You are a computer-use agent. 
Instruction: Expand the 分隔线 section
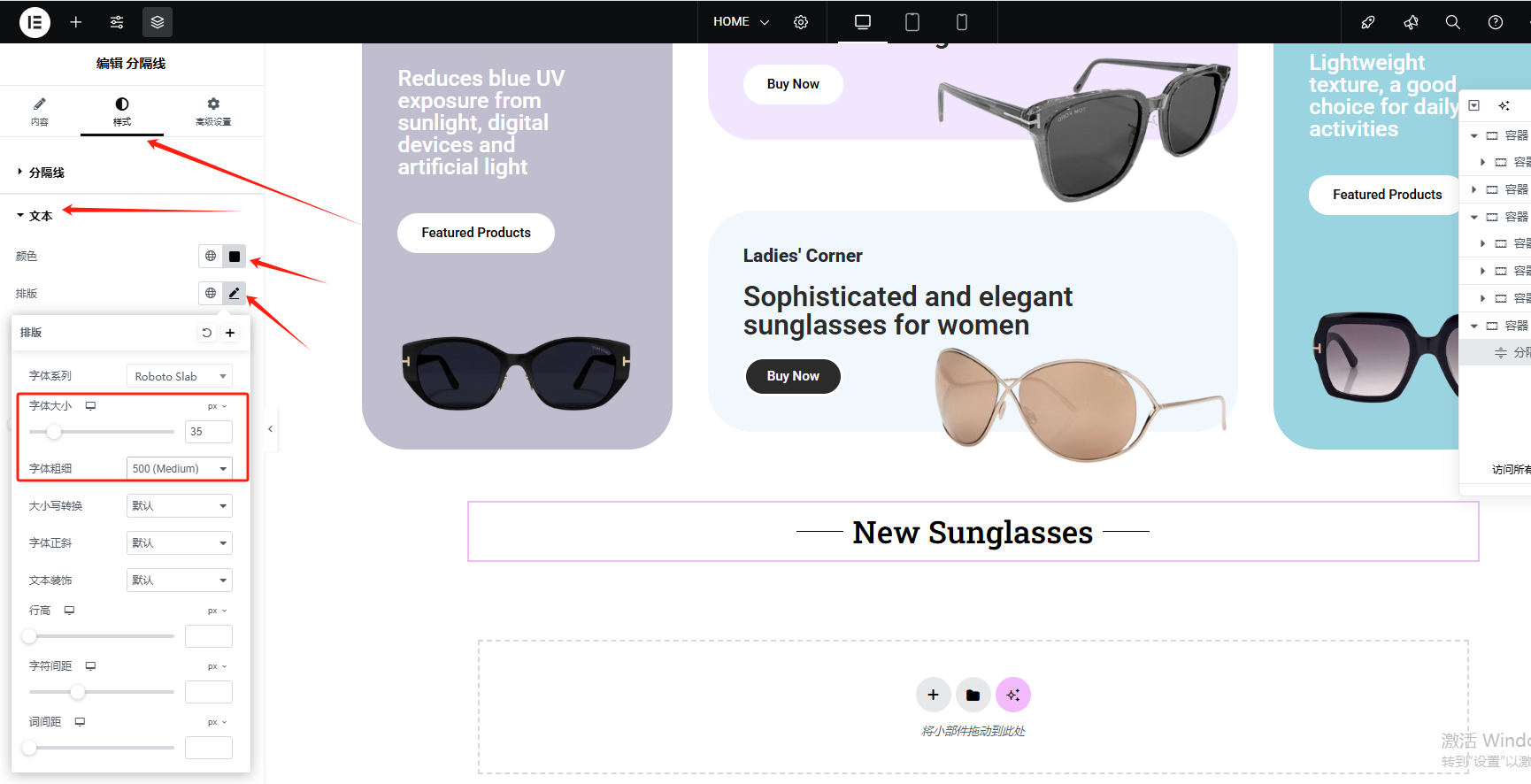pos(47,173)
